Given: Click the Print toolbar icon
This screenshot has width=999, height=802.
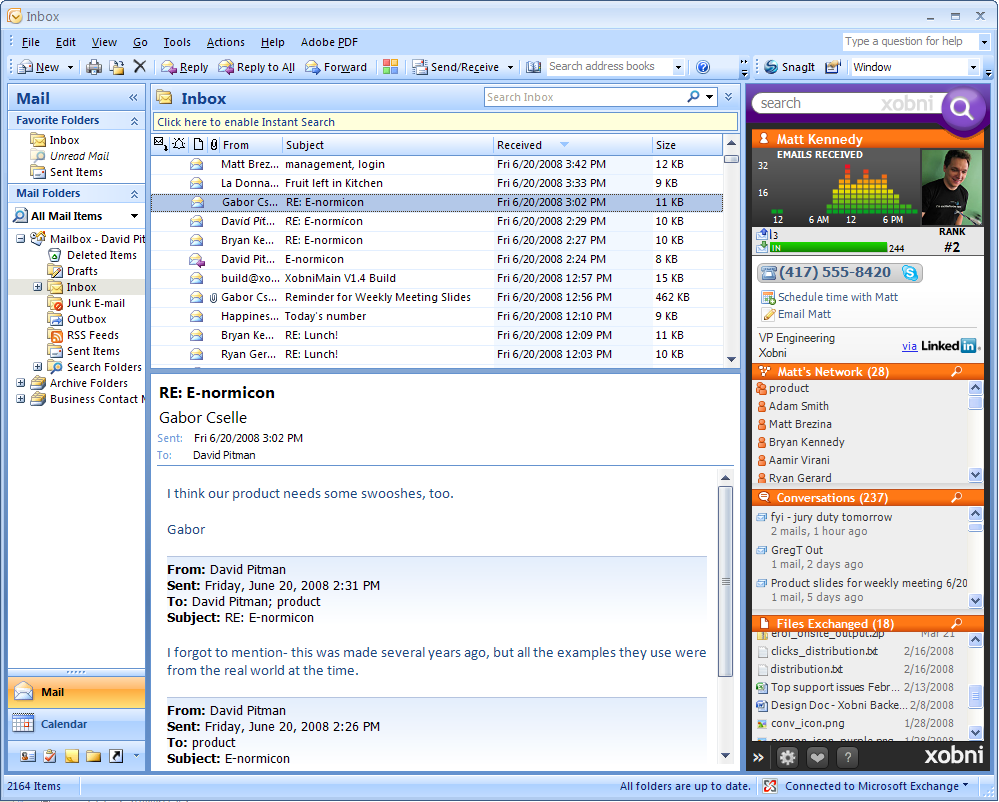Looking at the screenshot, I should click(x=94, y=67).
